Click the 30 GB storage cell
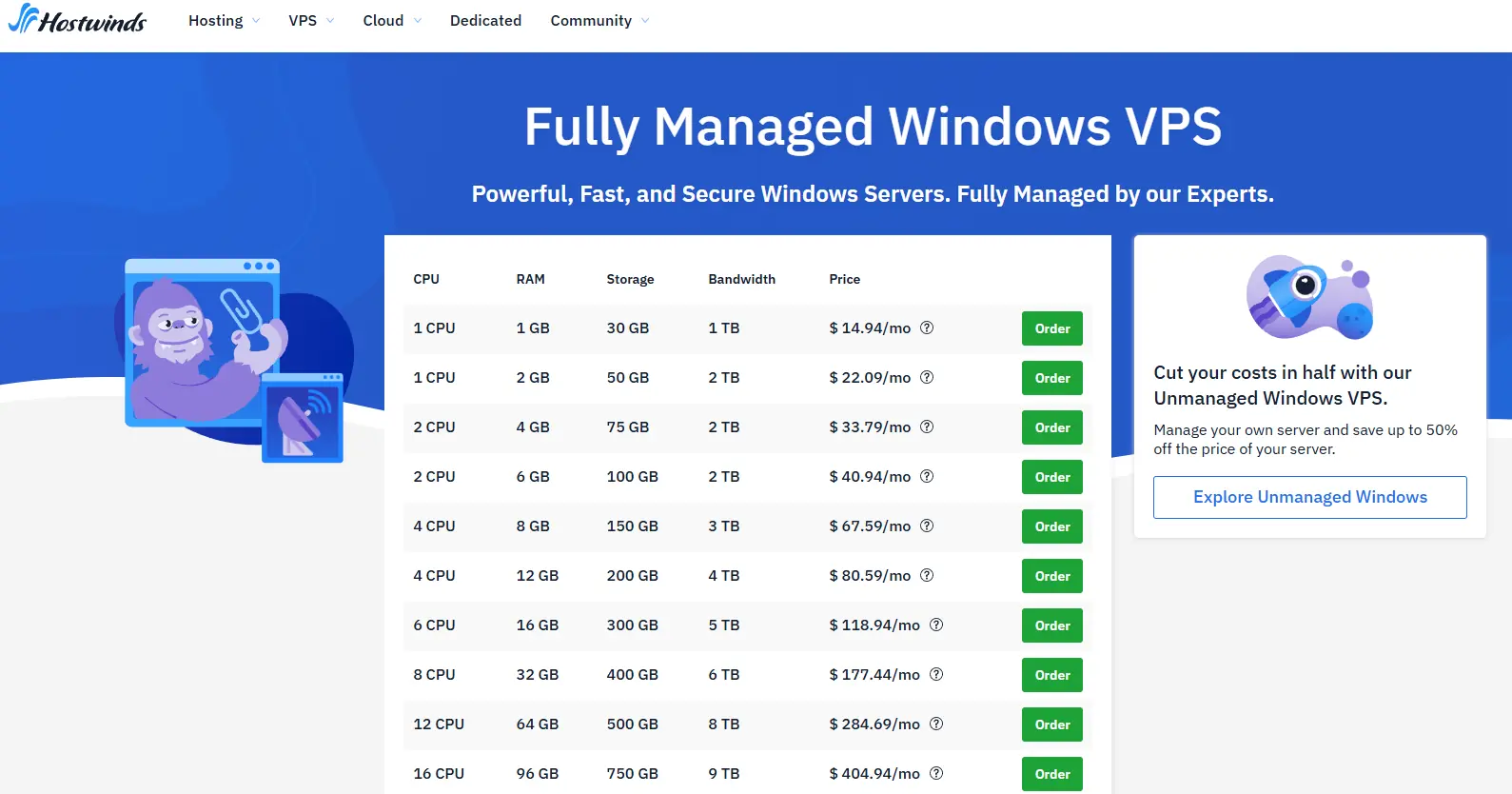The height and width of the screenshot is (794, 1512). coord(627,328)
